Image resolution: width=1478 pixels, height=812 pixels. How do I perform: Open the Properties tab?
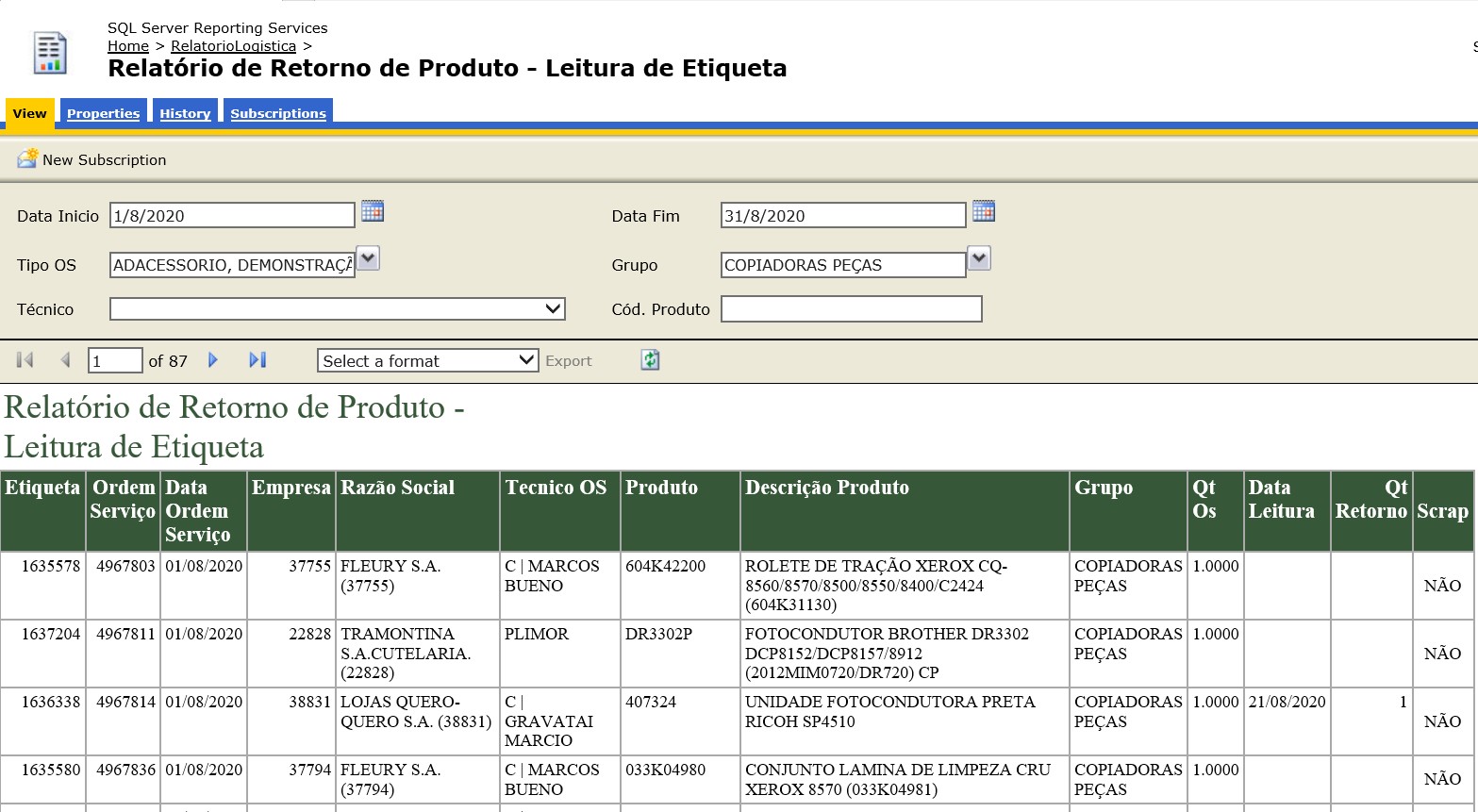click(x=104, y=112)
